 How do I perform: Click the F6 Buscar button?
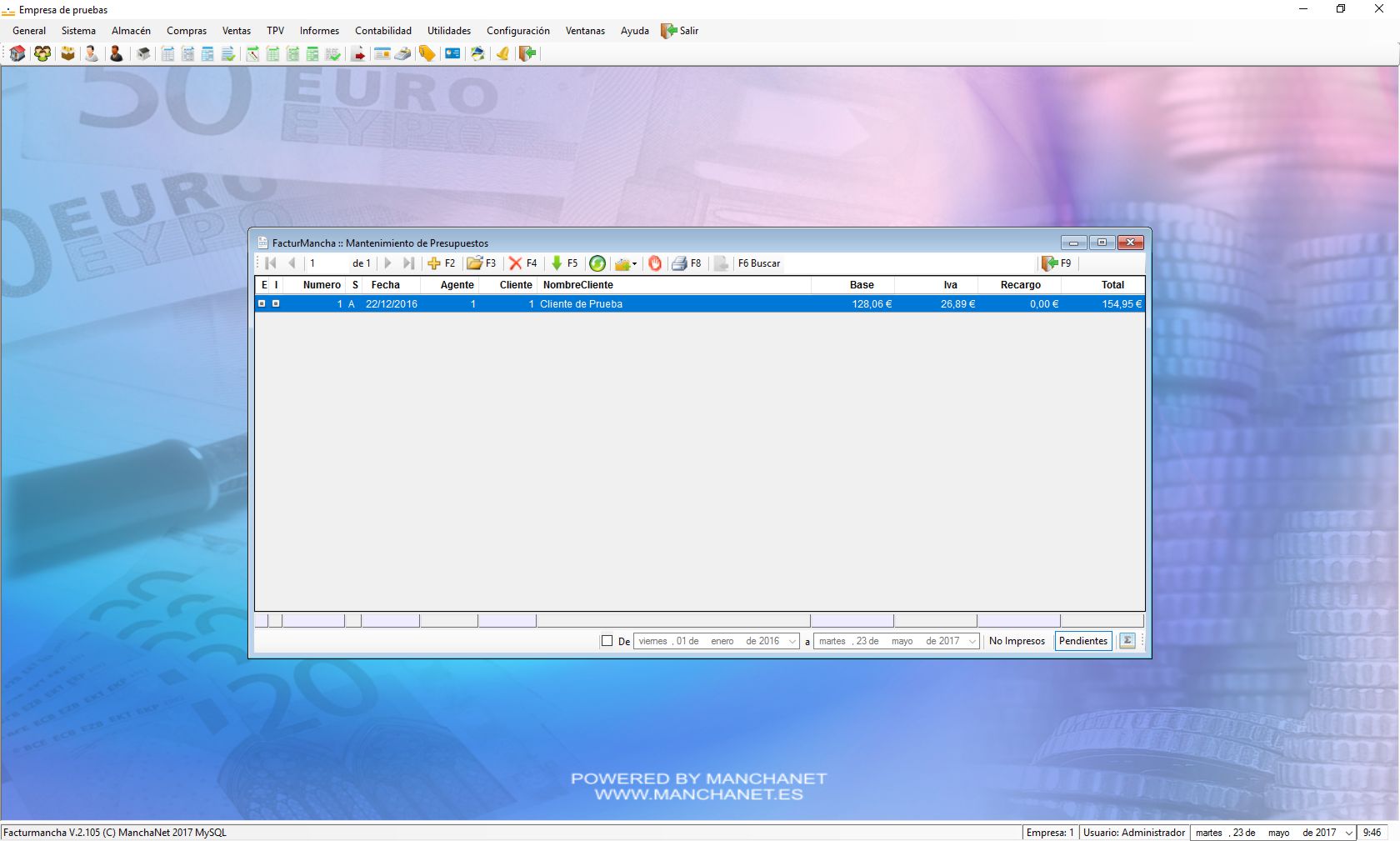758,263
